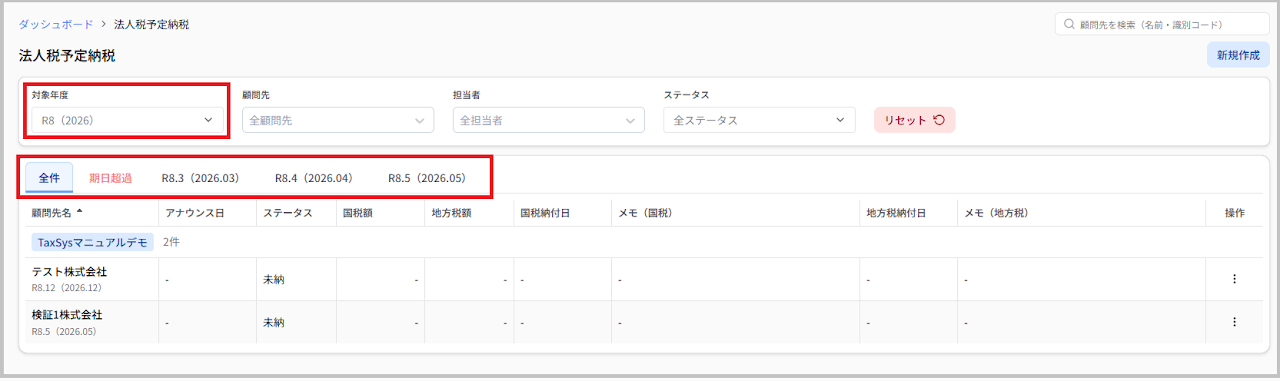This screenshot has height=381, width=1280.
Task: Click 未納 status in テスト株式会社 row
Action: pyautogui.click(x=273, y=279)
